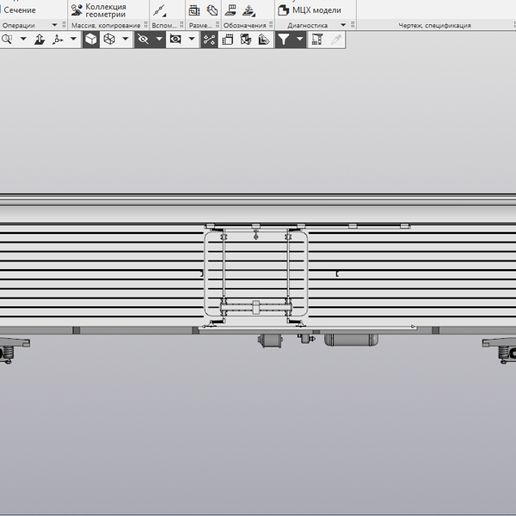
Task: Click the second dimension tool icon
Action: coord(212,10)
